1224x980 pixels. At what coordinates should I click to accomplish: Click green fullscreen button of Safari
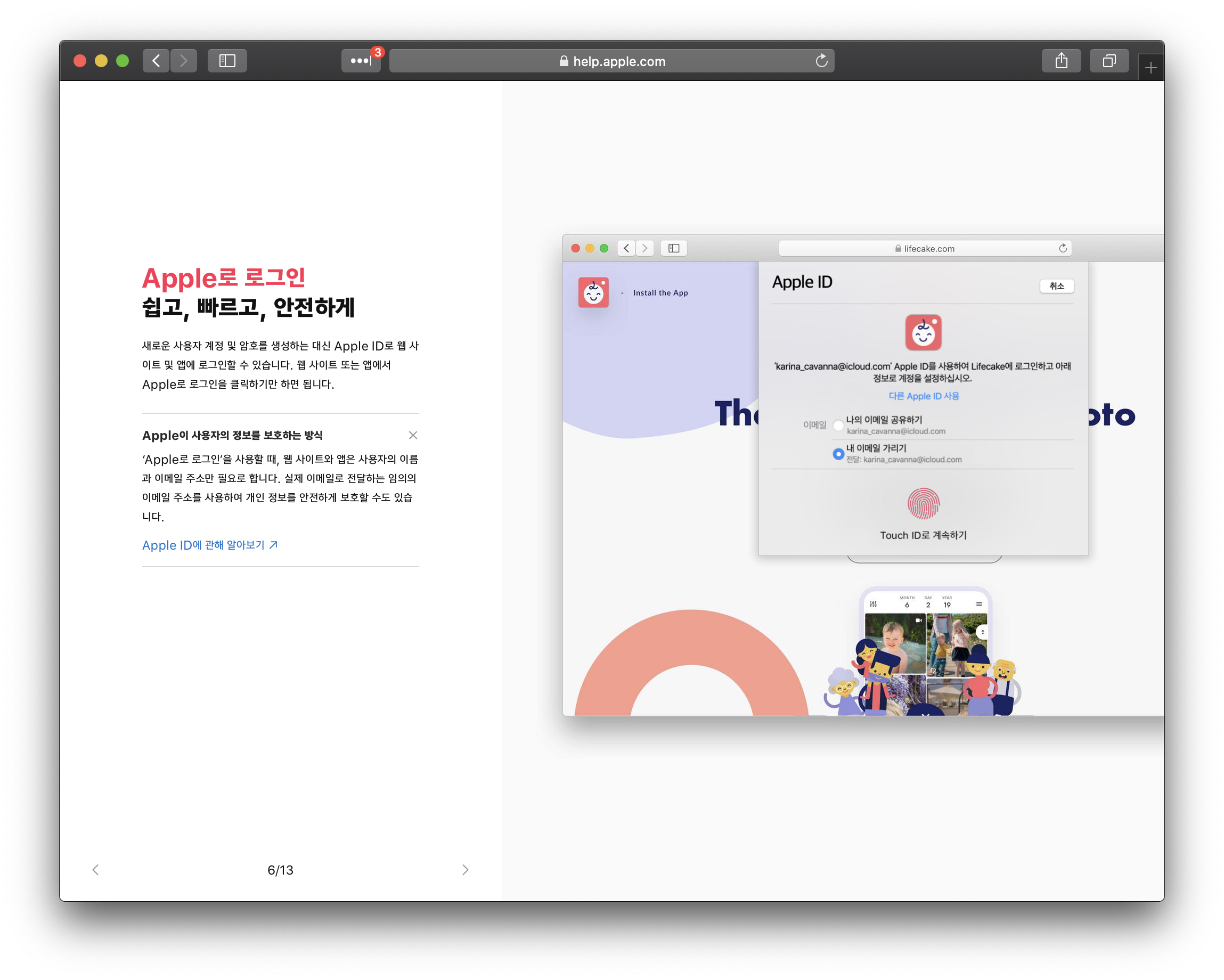(123, 61)
